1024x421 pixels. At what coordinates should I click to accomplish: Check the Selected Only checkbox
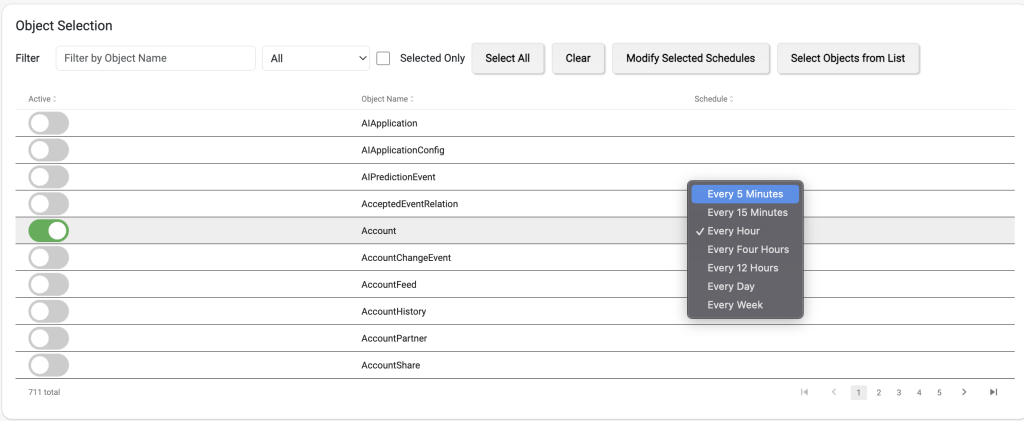point(383,58)
